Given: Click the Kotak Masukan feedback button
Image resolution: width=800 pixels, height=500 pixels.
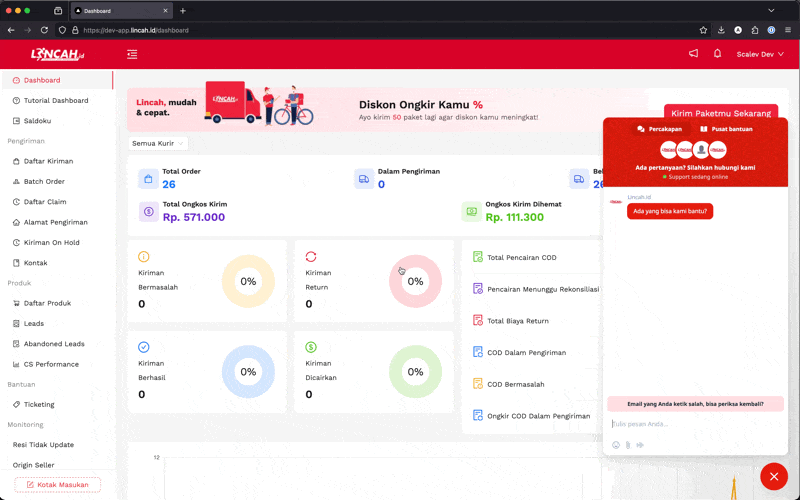Looking at the screenshot, I should pyautogui.click(x=57, y=485).
